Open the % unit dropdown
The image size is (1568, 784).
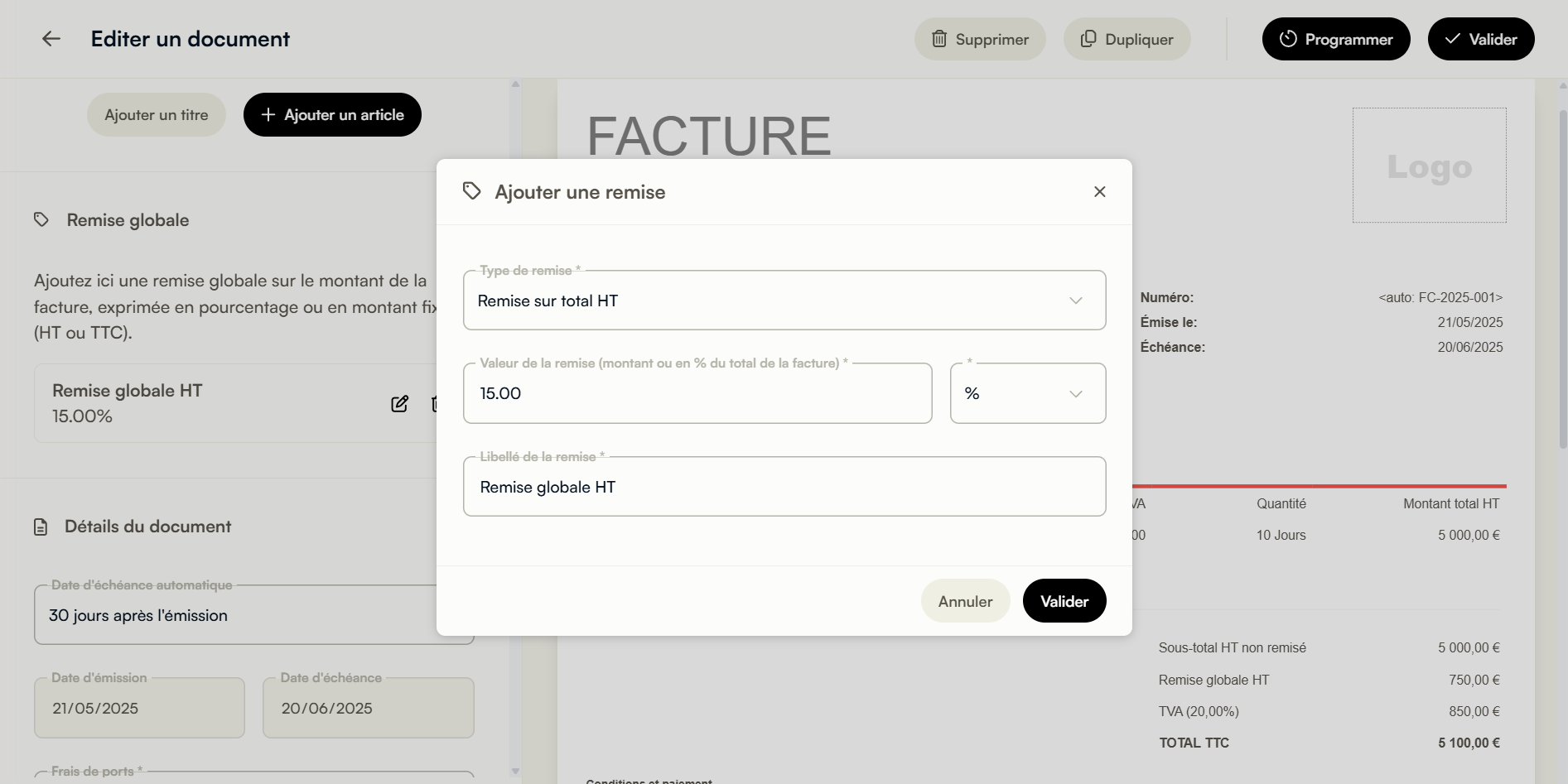[x=1028, y=393]
